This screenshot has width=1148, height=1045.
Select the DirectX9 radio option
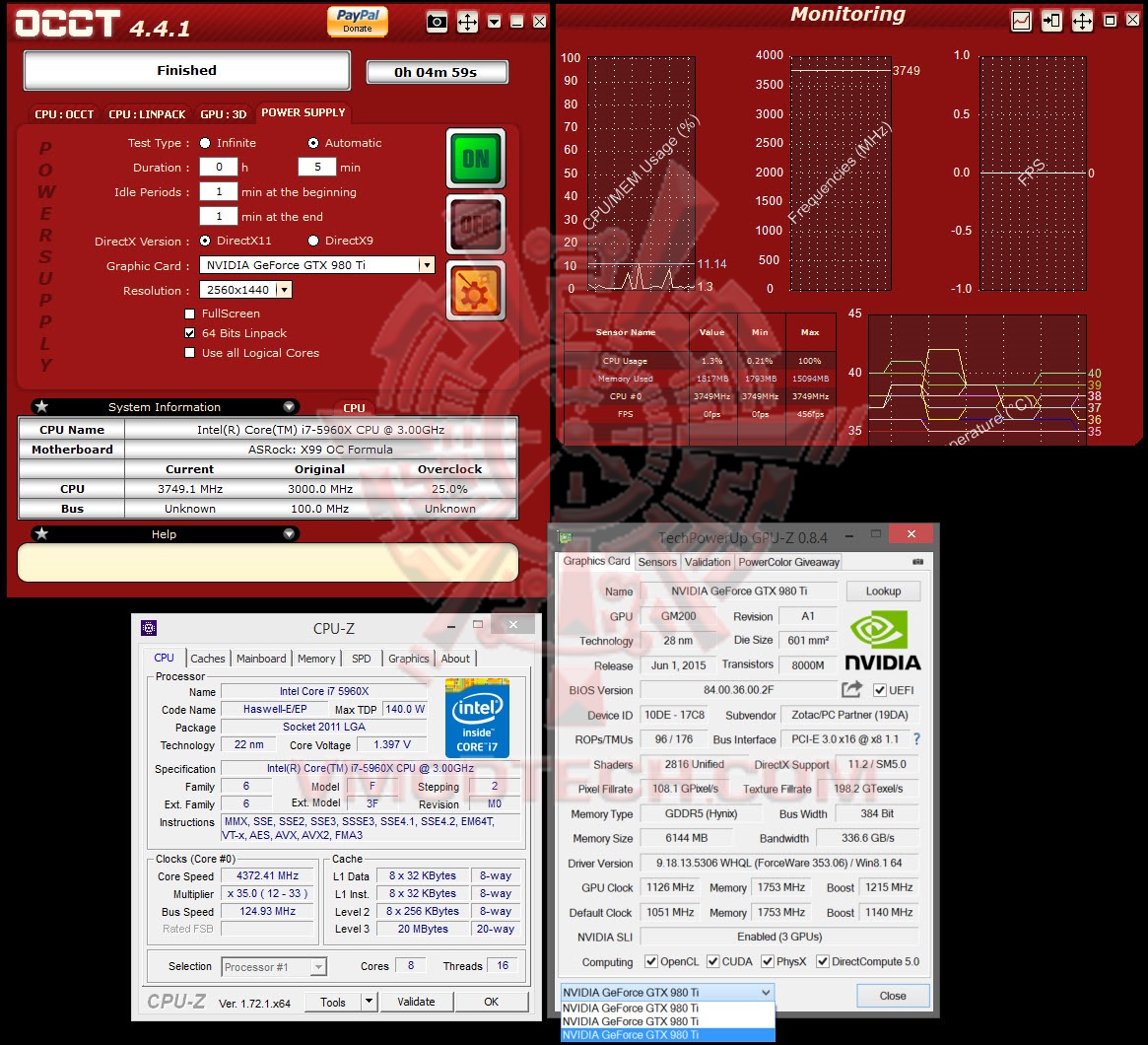(313, 241)
